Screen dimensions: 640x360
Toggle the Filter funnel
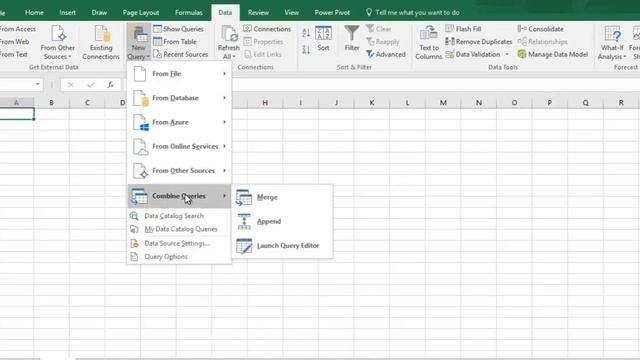[x=352, y=39]
